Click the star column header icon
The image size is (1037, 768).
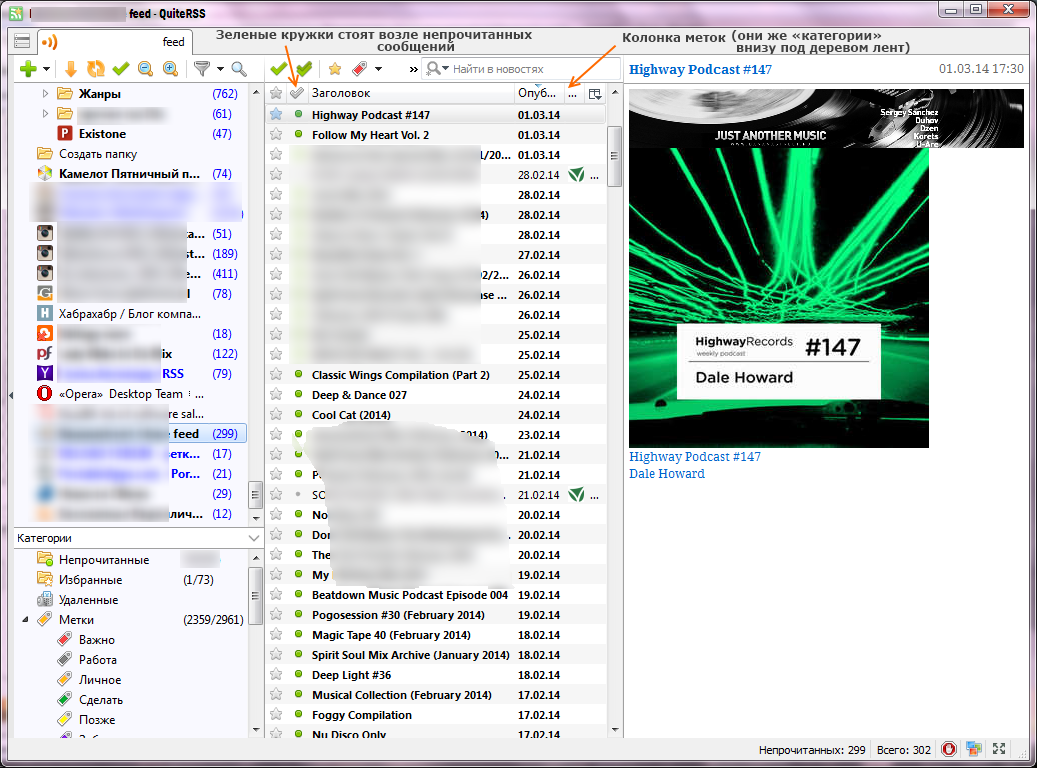(276, 93)
